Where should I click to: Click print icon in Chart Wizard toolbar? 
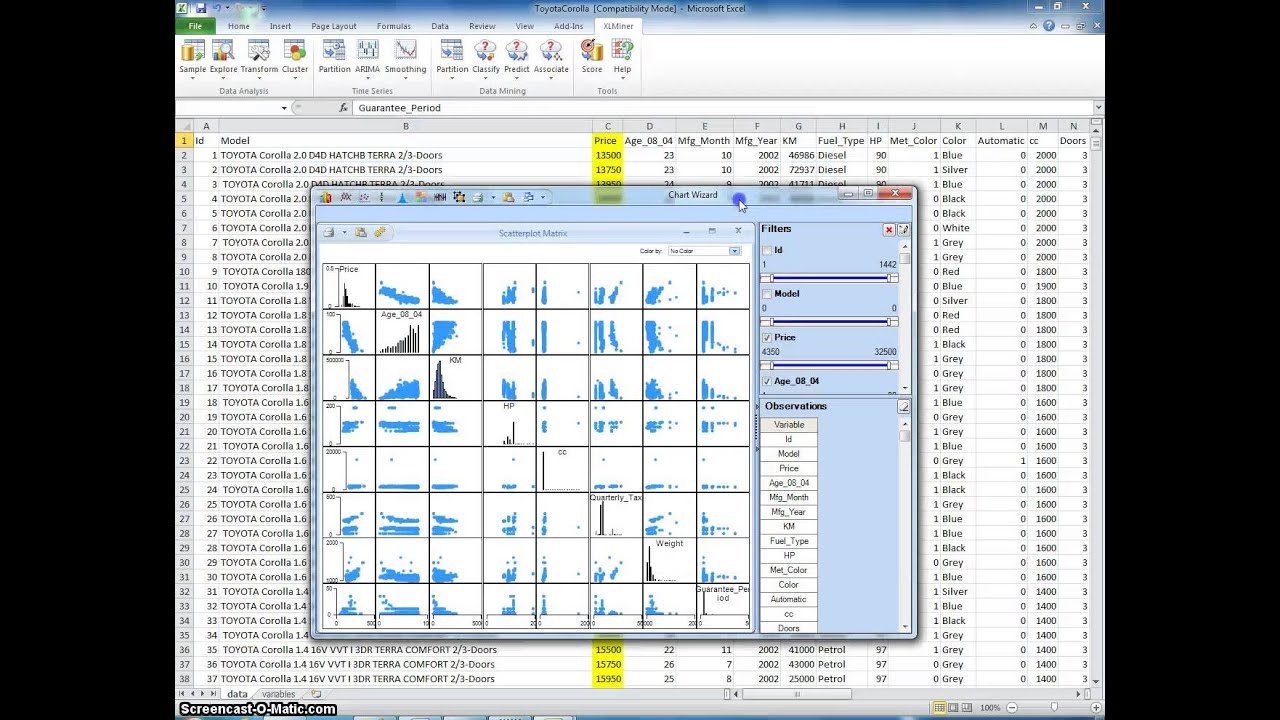tap(478, 197)
